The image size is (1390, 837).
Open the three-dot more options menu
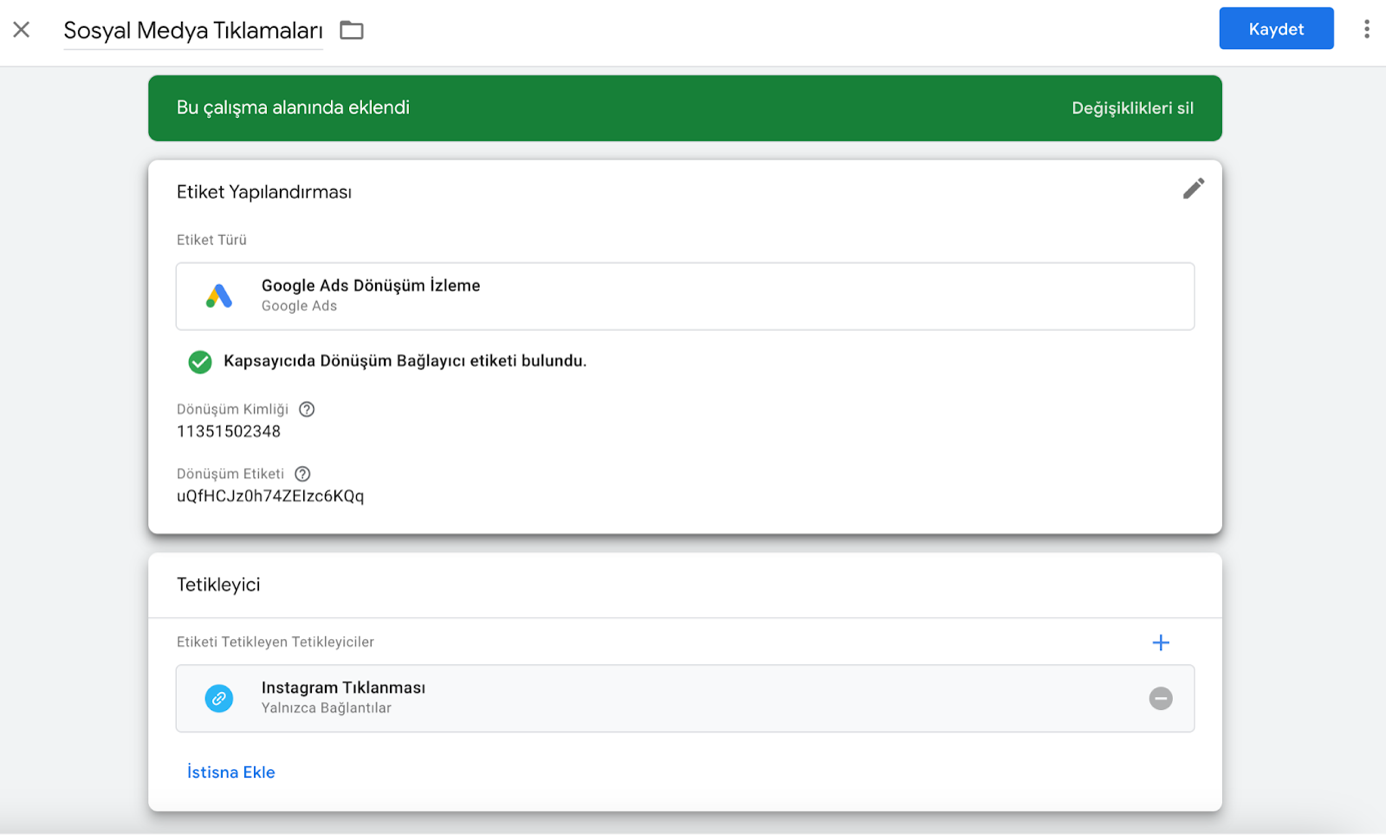pos(1366,29)
